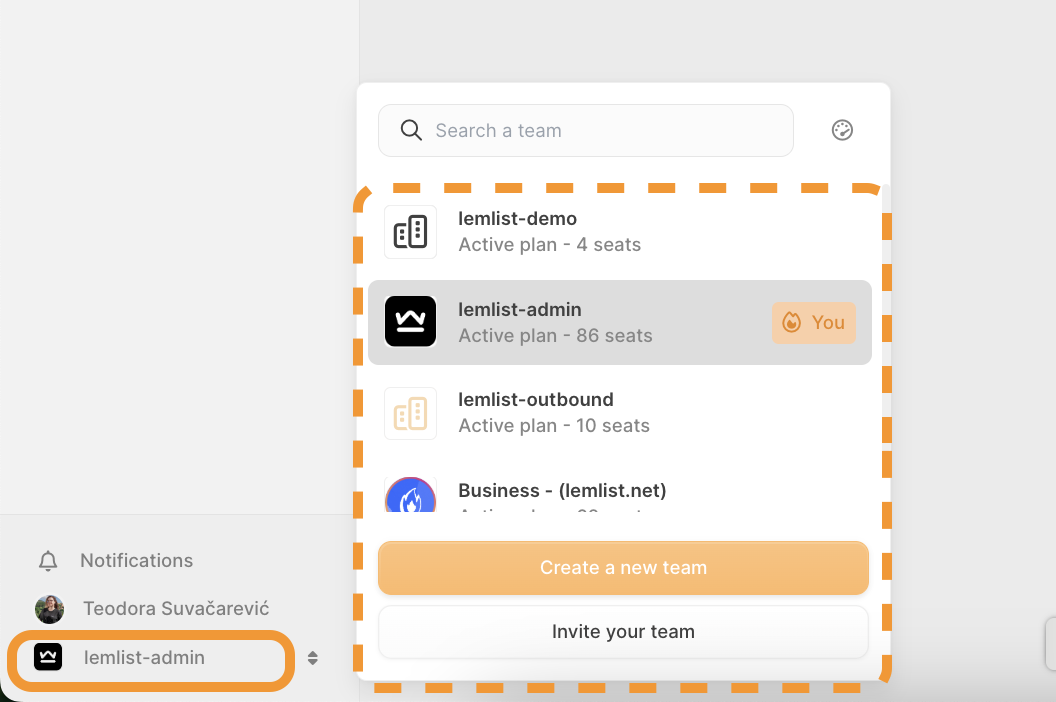Open Notifications in the sidebar
Screen dimensions: 1056x702
[x=136, y=561]
